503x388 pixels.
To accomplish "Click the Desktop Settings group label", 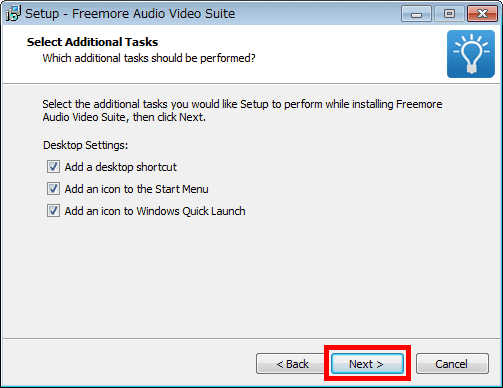I will (85, 145).
